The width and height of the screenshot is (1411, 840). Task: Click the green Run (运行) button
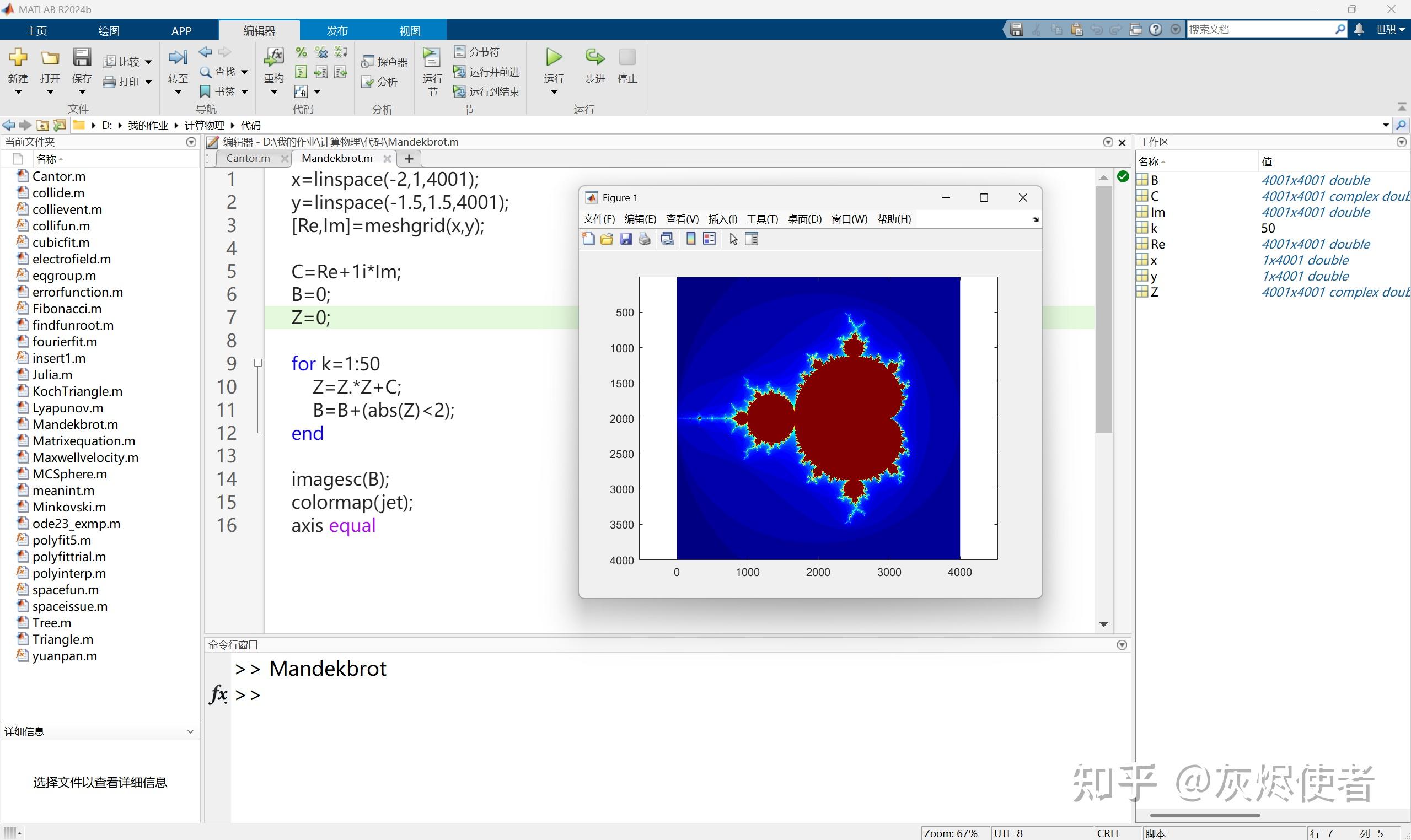(553, 58)
